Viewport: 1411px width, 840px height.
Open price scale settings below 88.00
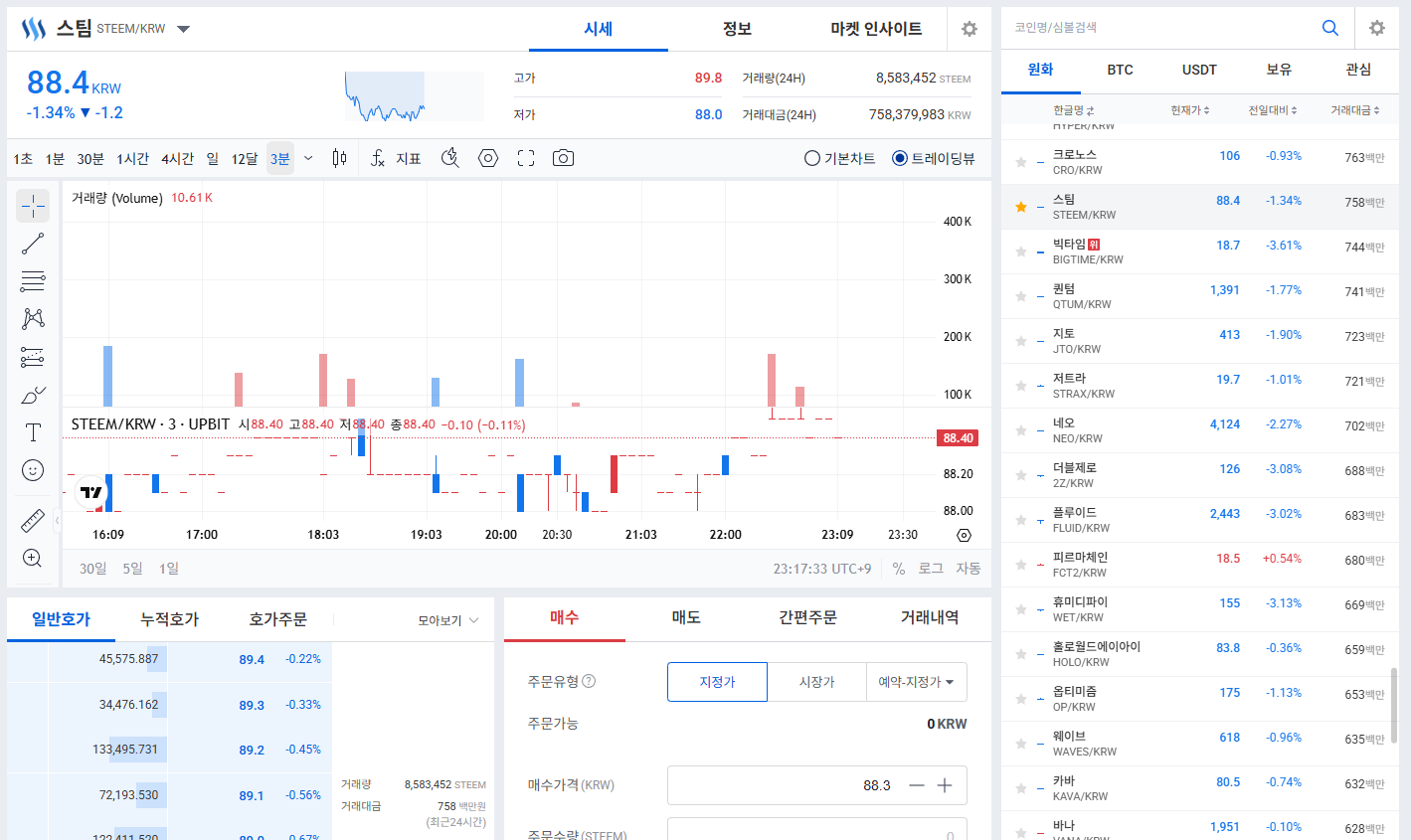pos(964,535)
